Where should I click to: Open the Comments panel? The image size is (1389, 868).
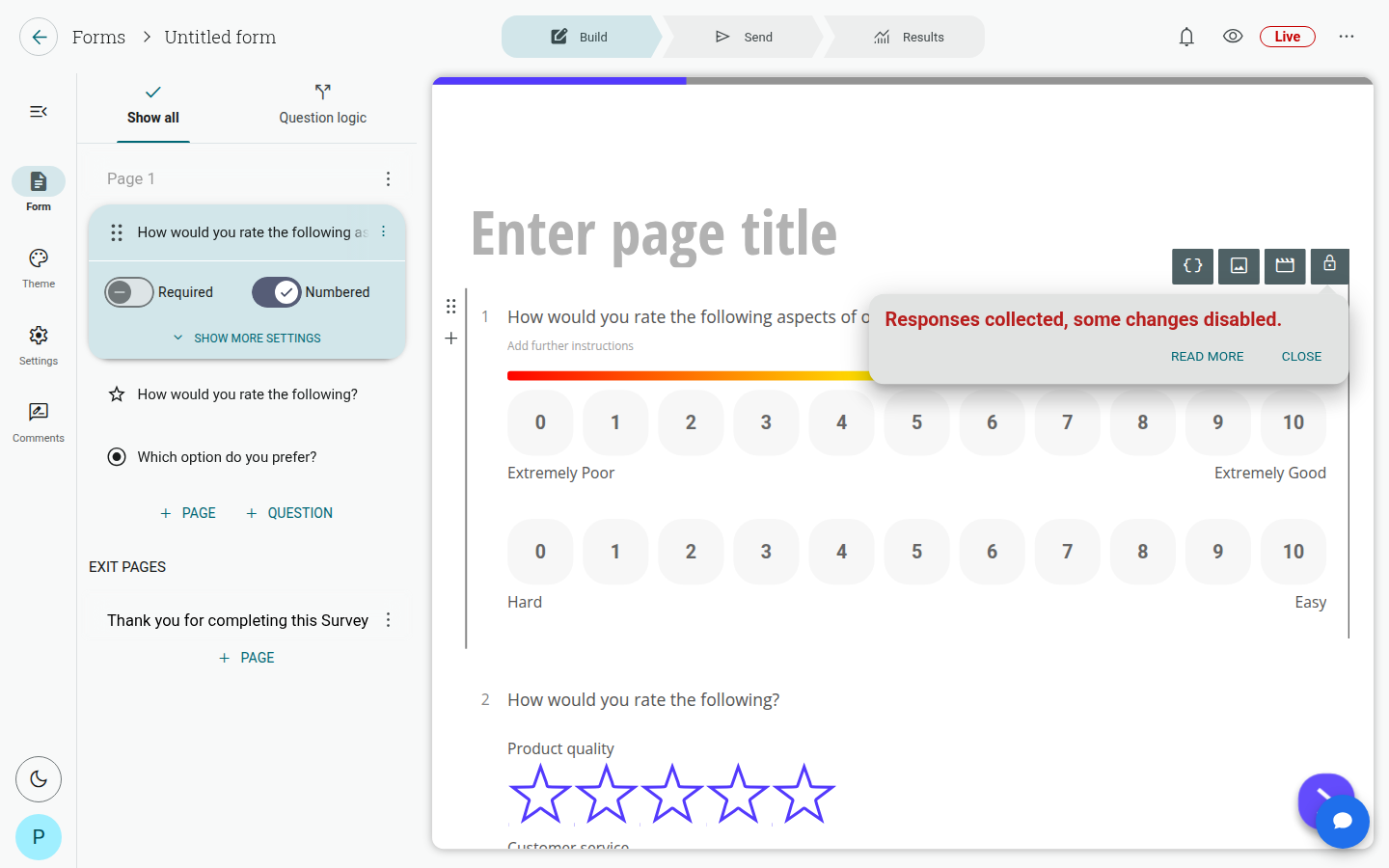pos(39,422)
